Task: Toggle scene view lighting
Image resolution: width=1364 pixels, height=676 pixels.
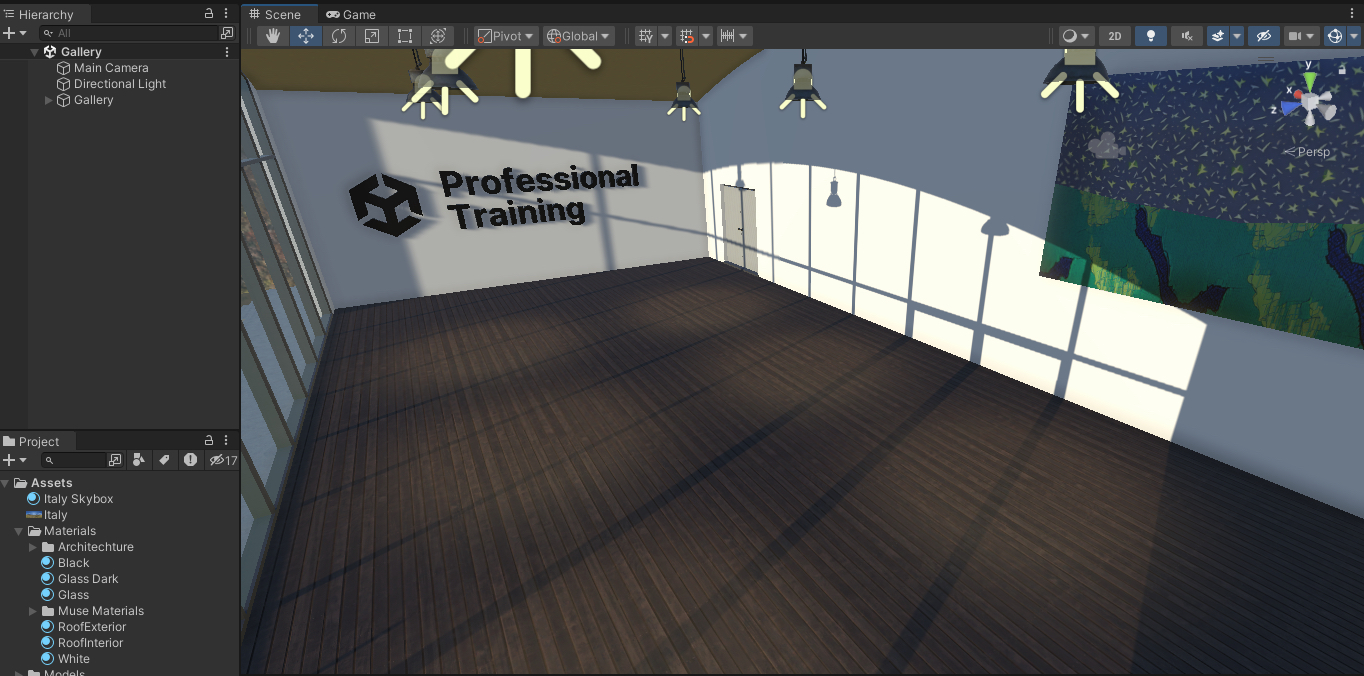Action: click(1150, 35)
